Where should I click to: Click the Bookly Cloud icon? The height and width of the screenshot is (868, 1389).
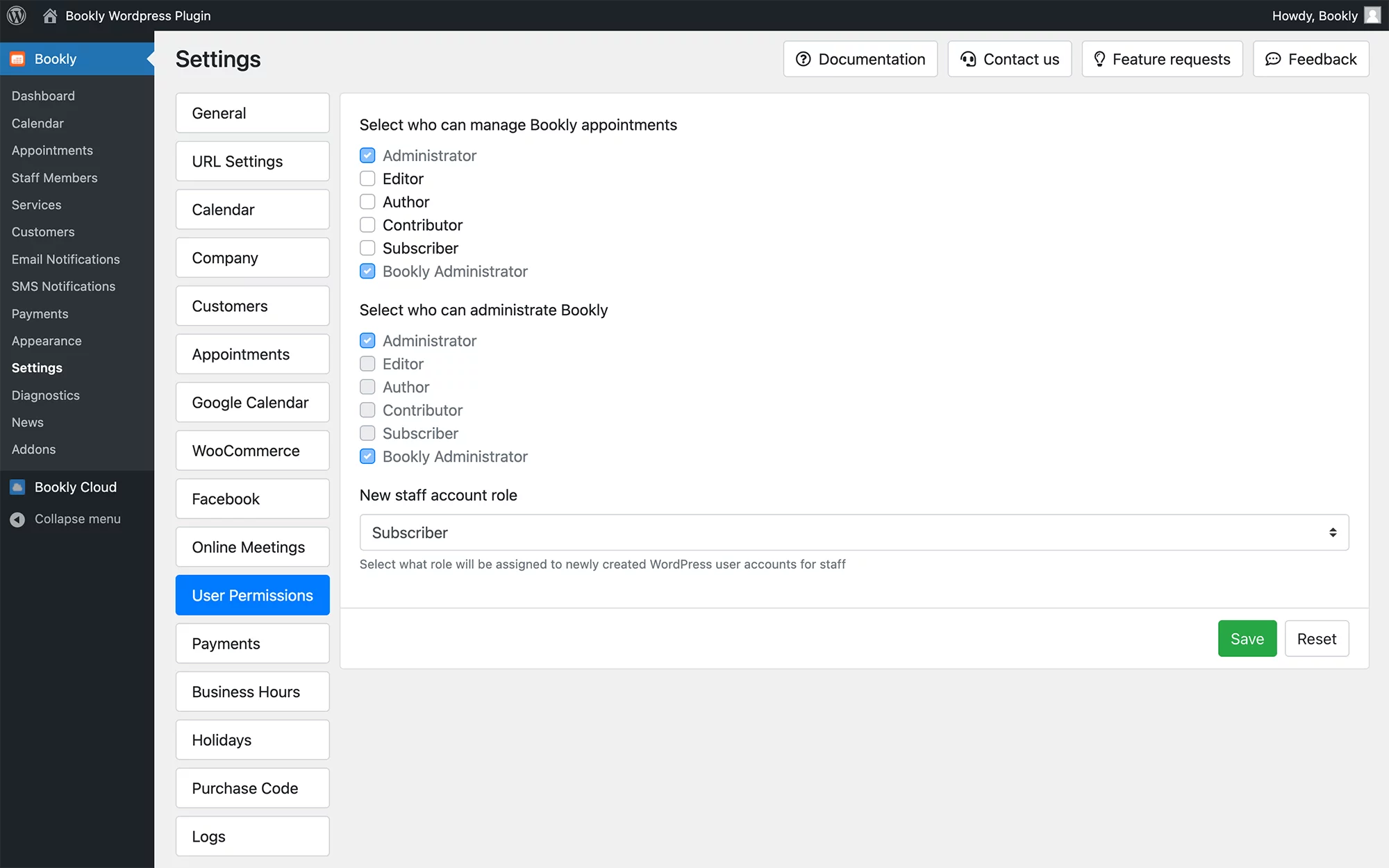(17, 487)
